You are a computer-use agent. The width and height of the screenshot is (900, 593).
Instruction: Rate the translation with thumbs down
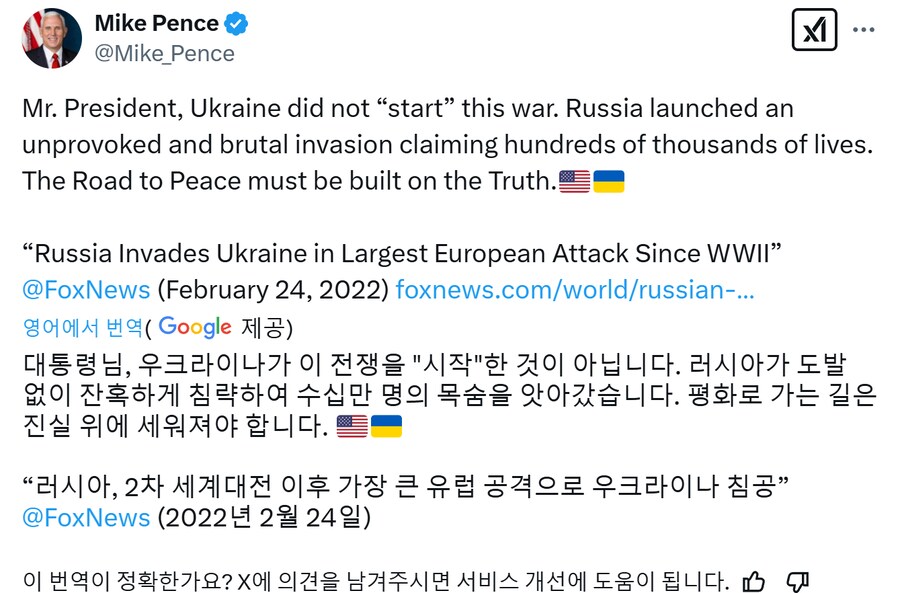[797, 581]
